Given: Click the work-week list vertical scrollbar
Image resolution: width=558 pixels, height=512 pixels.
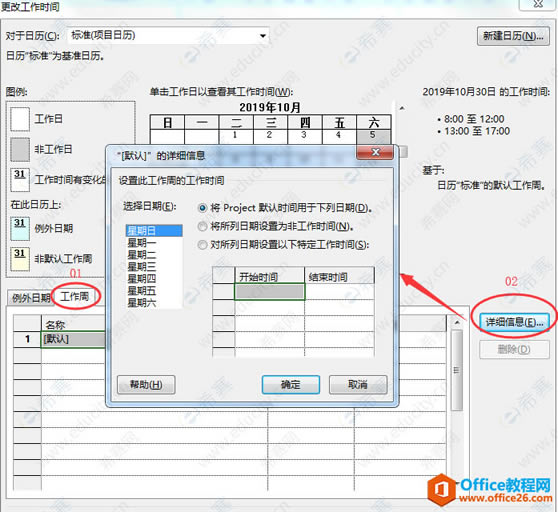Looking at the screenshot, I should click(x=457, y=370).
